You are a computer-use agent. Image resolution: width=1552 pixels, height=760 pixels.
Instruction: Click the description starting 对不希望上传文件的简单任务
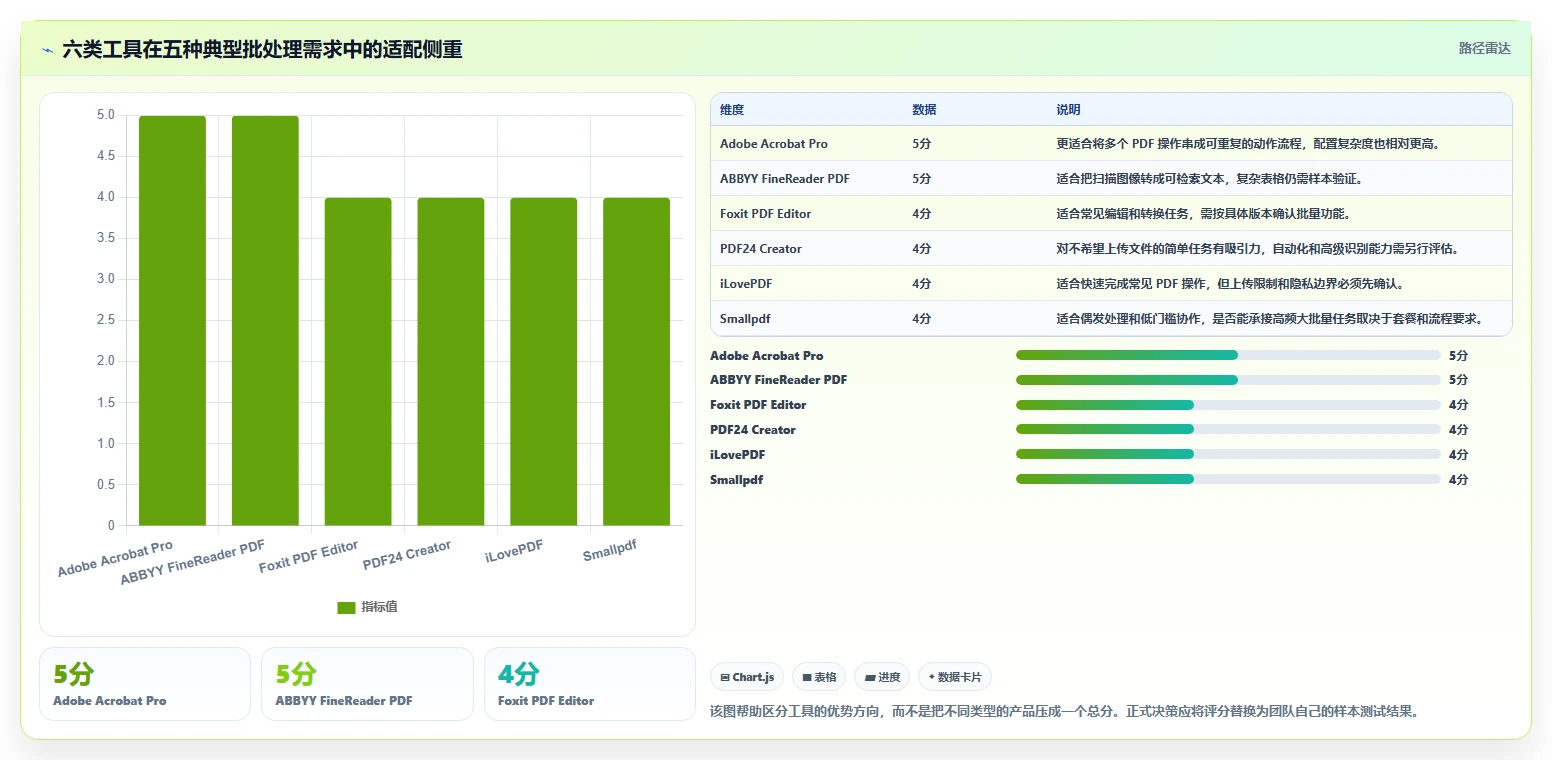[1258, 249]
